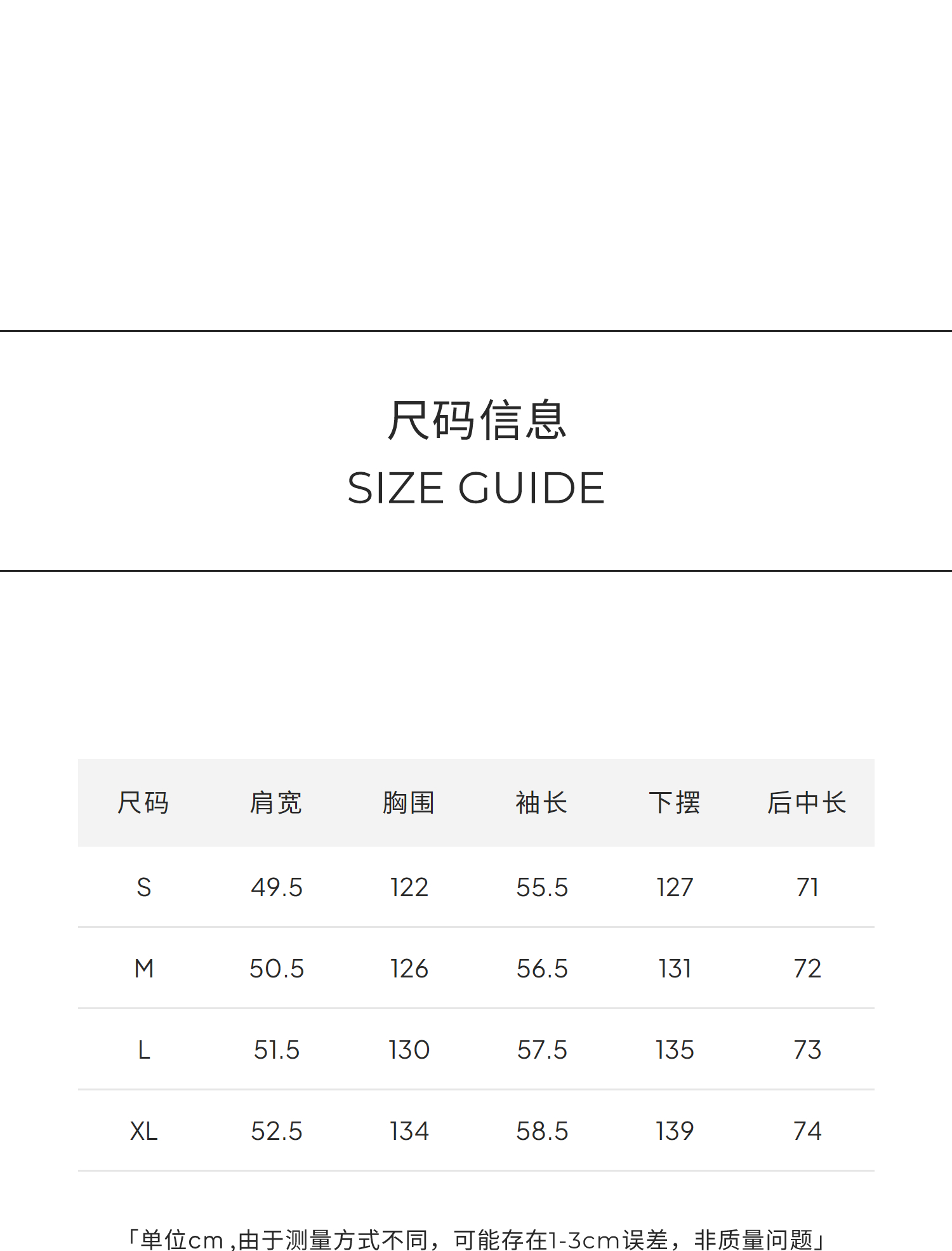Image resolution: width=952 pixels, height=1251 pixels.
Task: Select back length value 71
Action: coord(807,887)
